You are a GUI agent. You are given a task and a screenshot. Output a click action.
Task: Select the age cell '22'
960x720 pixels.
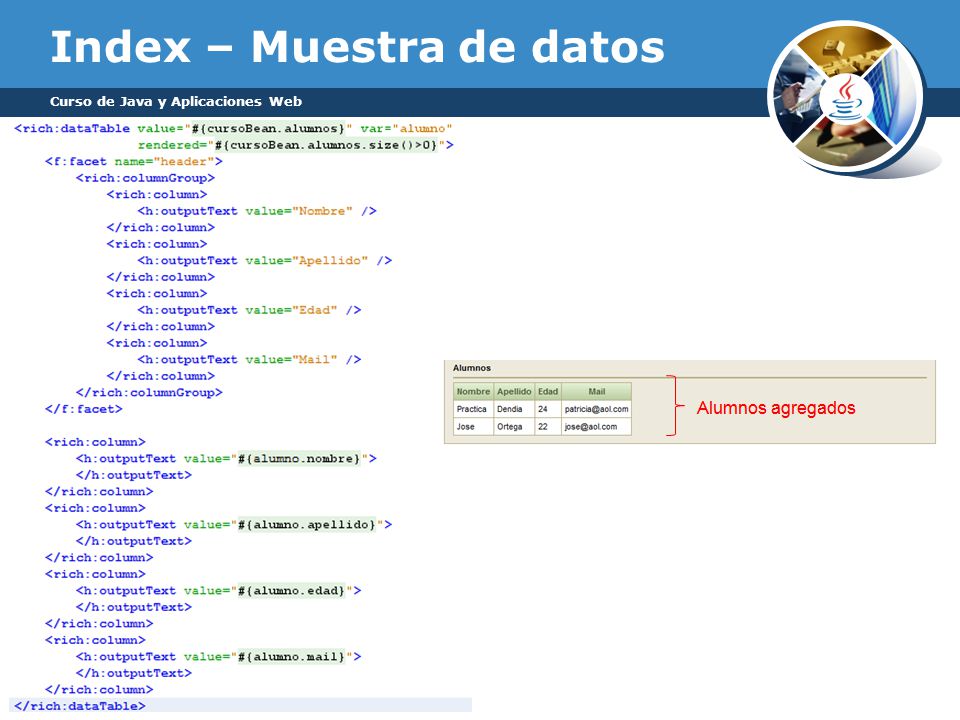pos(548,427)
